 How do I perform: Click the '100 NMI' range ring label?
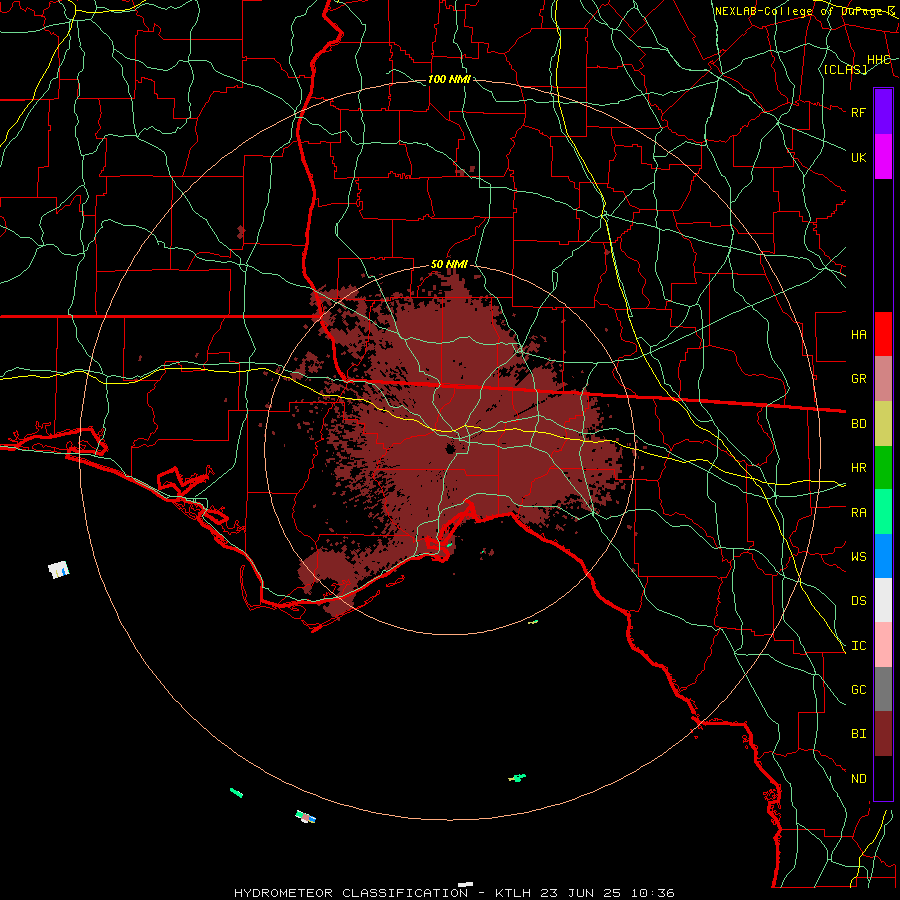point(449,79)
